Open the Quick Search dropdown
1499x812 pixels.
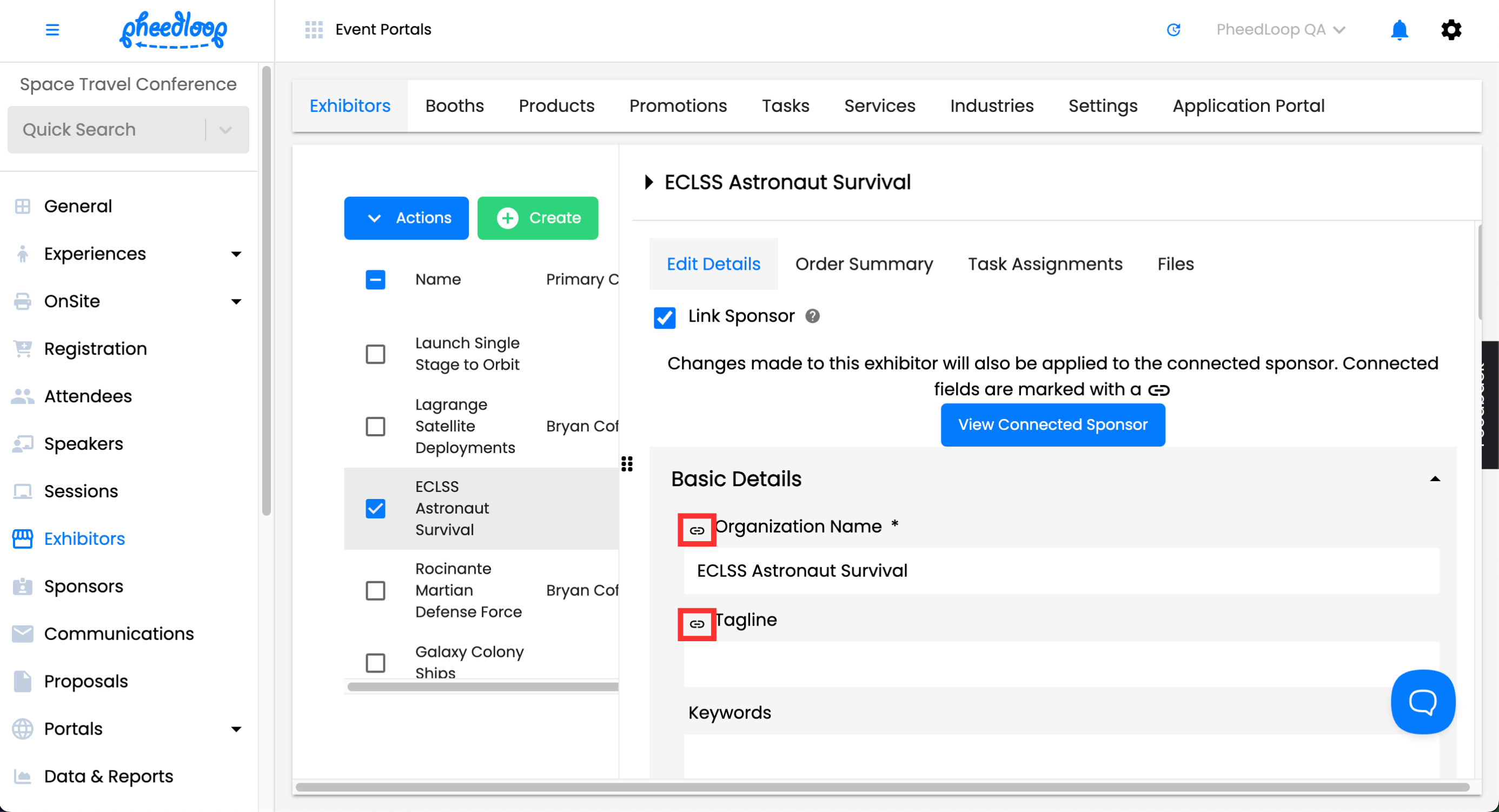point(226,130)
